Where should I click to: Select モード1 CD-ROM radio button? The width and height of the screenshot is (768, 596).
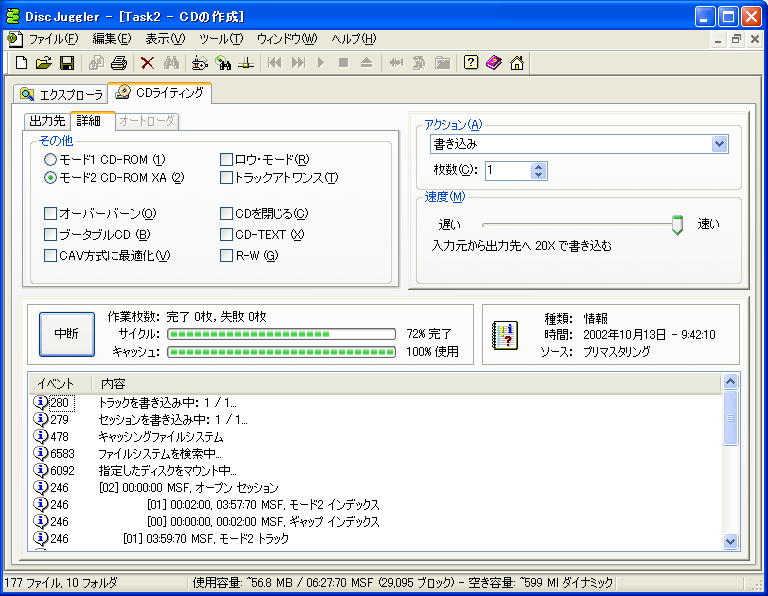pos(50,160)
